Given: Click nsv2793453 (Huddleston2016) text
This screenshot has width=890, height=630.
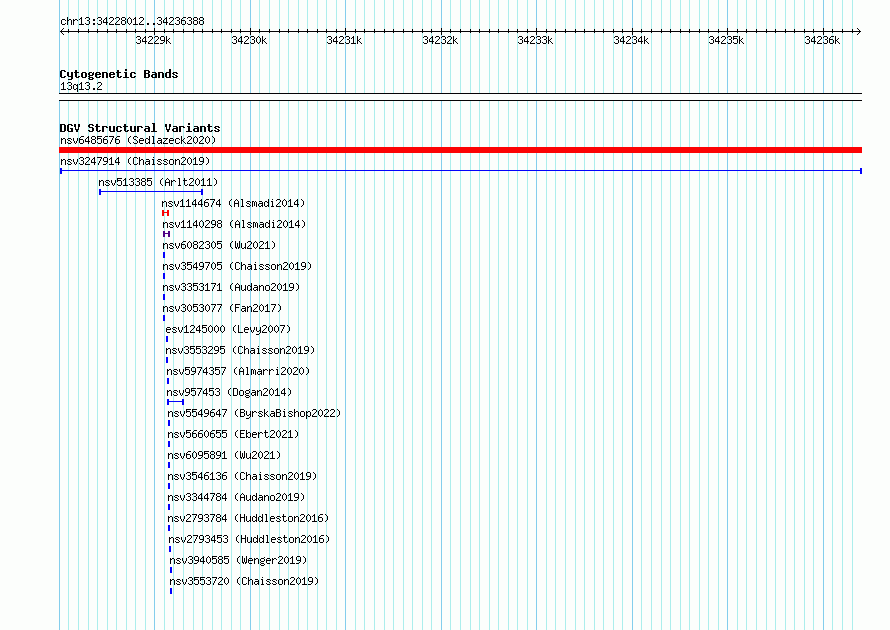Looking at the screenshot, I should point(249,539).
